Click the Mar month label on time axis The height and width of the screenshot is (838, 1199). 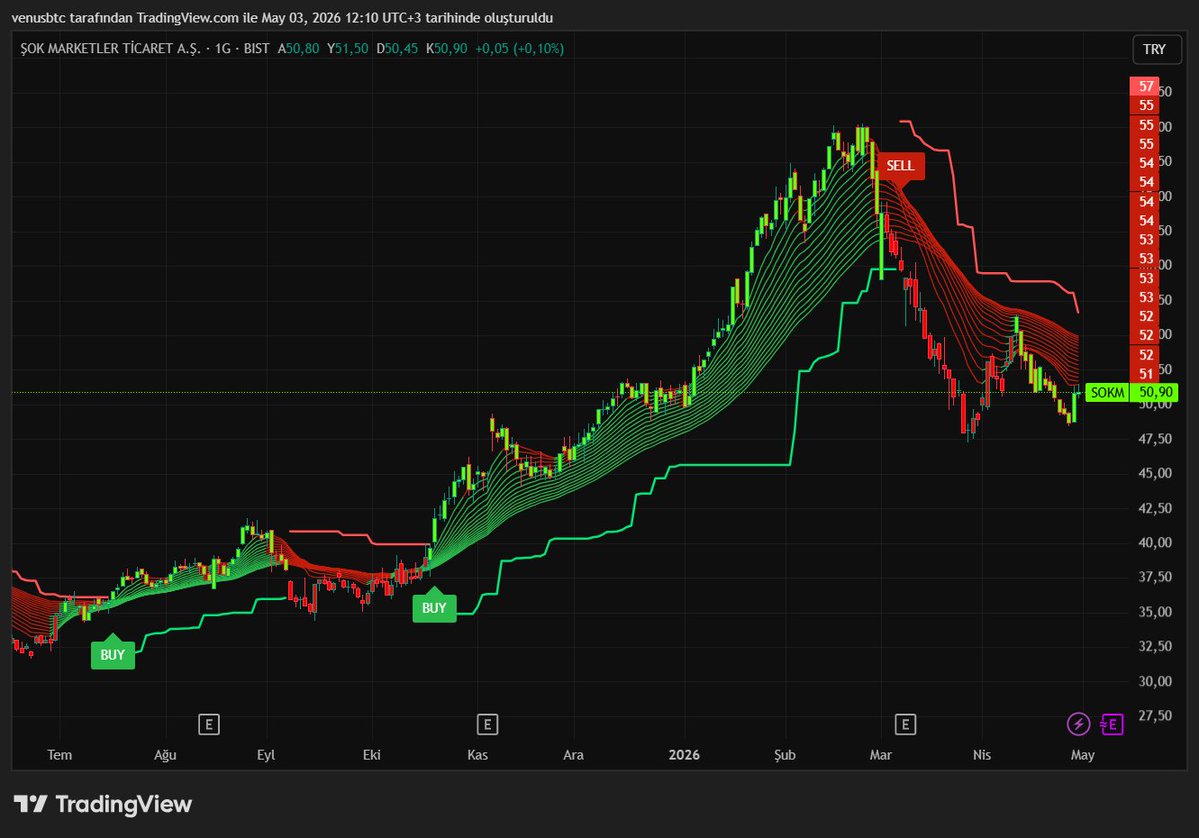coord(880,755)
